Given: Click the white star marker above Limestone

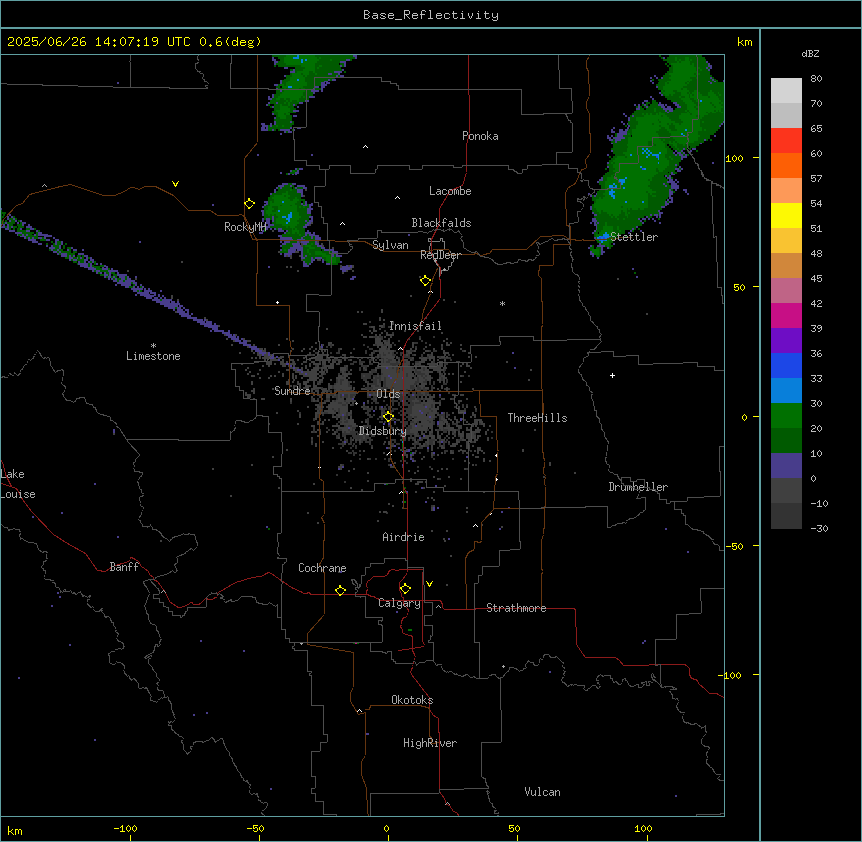Looking at the screenshot, I should pos(153,345).
